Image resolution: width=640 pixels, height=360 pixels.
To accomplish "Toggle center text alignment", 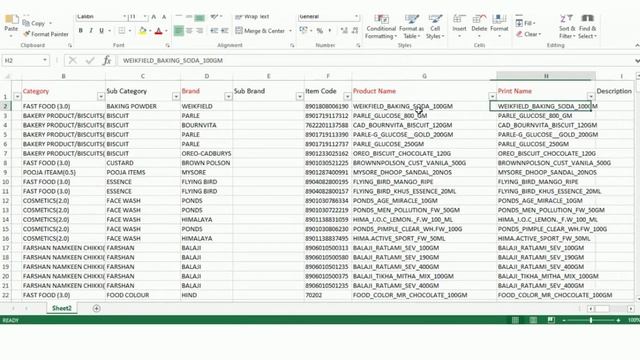I will point(189,31).
